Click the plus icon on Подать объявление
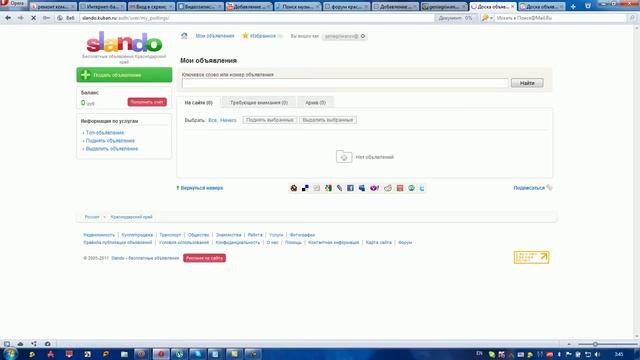 [x=85, y=75]
